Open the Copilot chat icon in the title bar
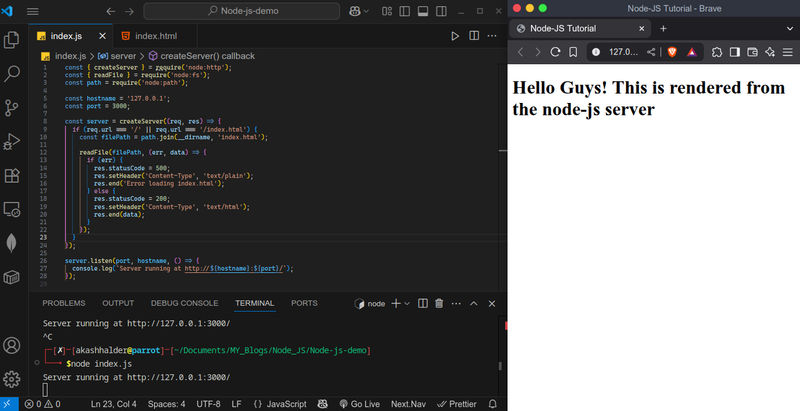 (x=355, y=11)
